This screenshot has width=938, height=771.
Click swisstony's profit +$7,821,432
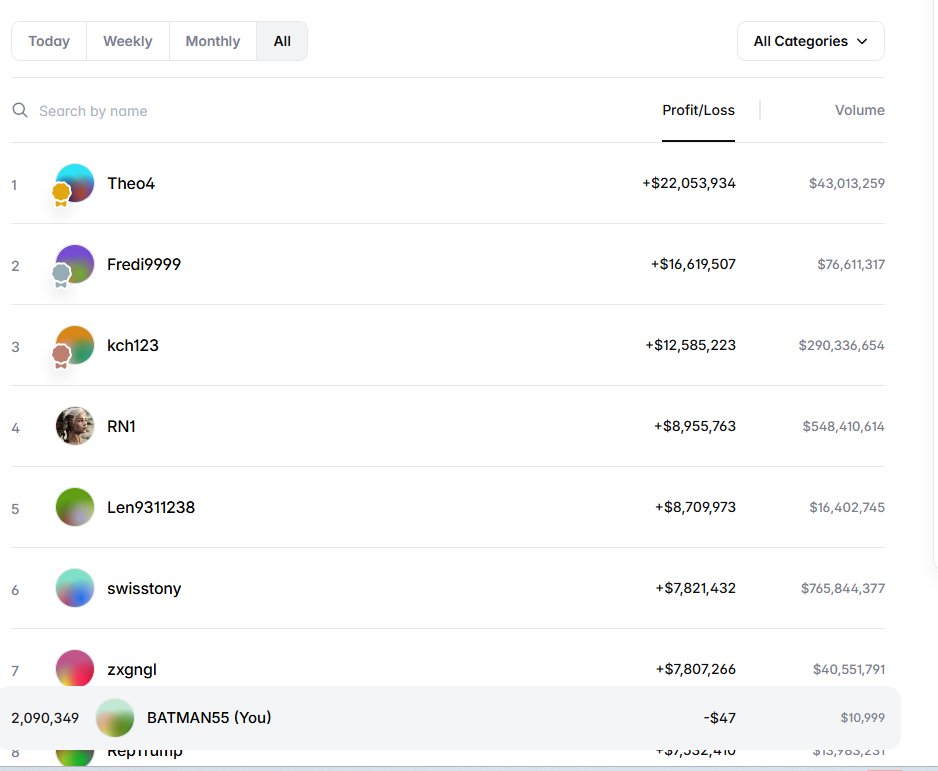(696, 588)
